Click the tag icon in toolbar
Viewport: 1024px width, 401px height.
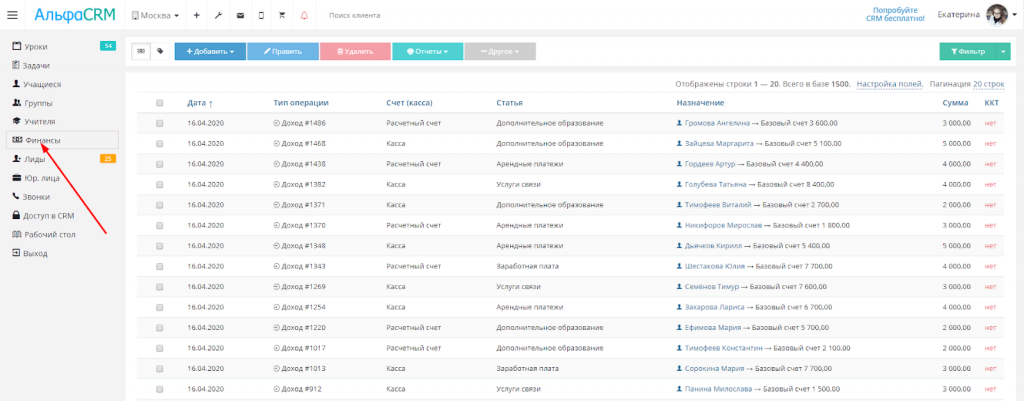point(160,51)
